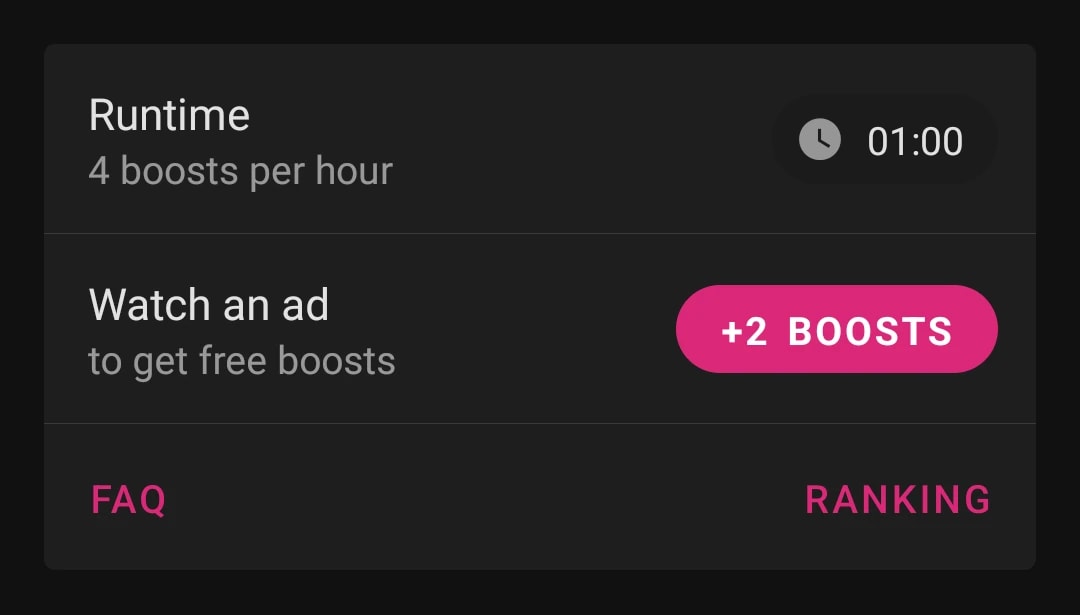This screenshot has width=1080, height=615.
Task: Click the clock icon beside 01:00
Action: [x=820, y=140]
